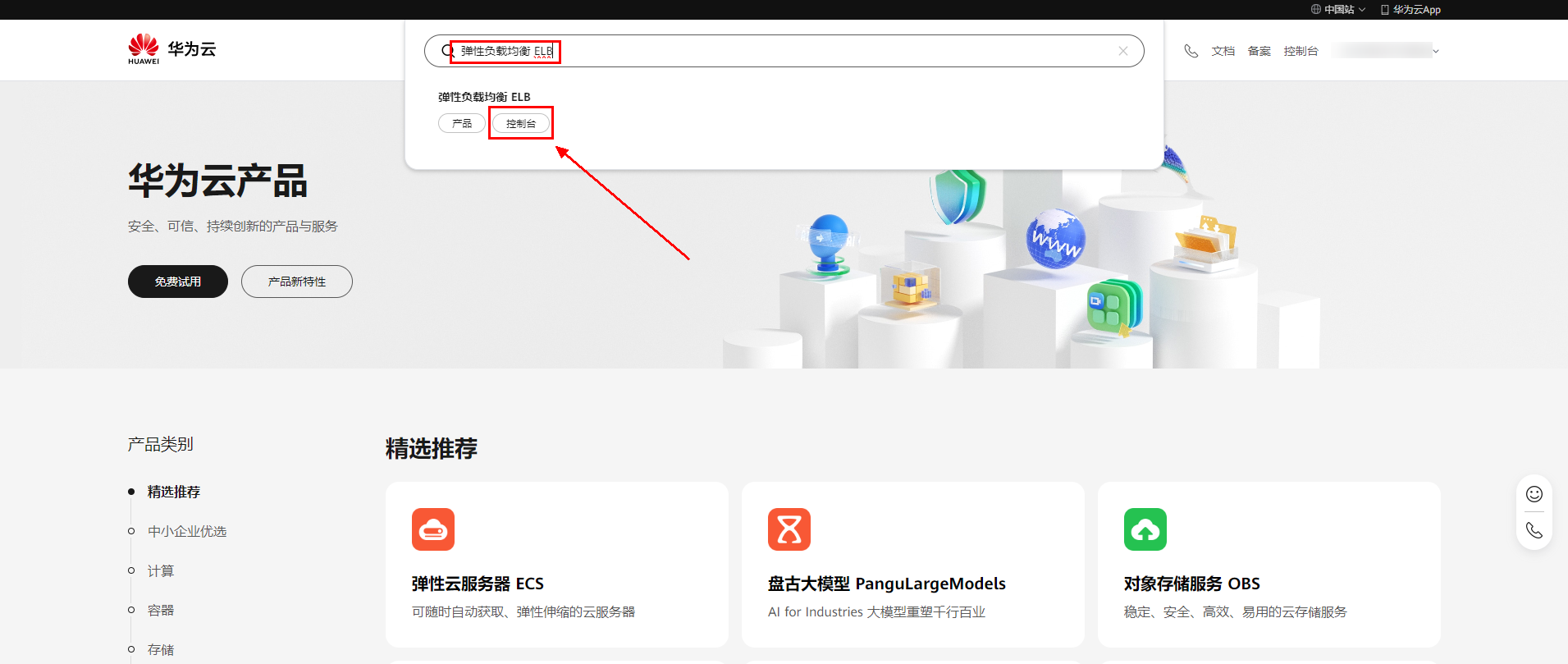
Task: Select the 计算 category
Action: click(161, 570)
